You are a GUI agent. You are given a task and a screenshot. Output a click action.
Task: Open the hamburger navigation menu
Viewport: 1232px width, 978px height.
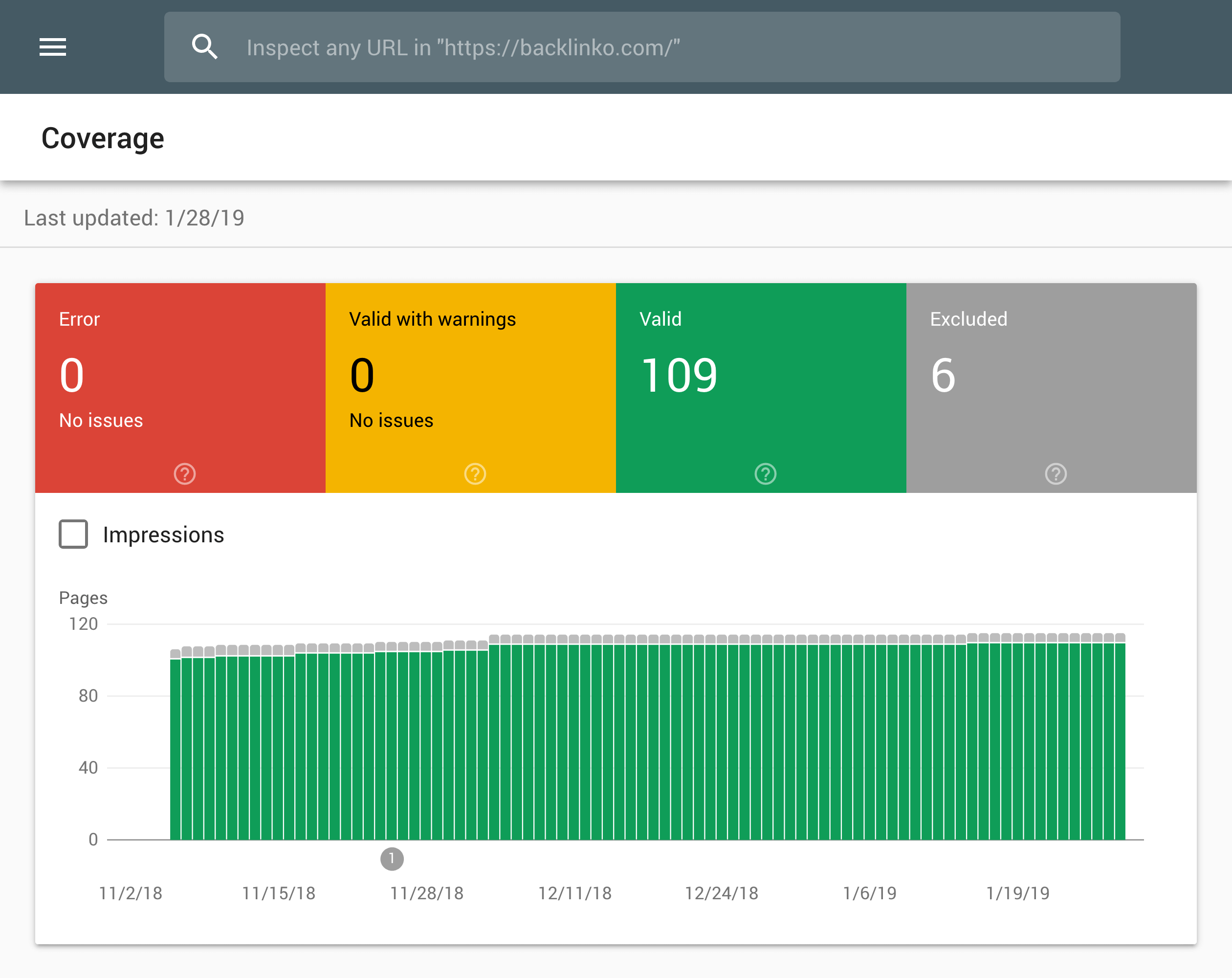tap(53, 47)
